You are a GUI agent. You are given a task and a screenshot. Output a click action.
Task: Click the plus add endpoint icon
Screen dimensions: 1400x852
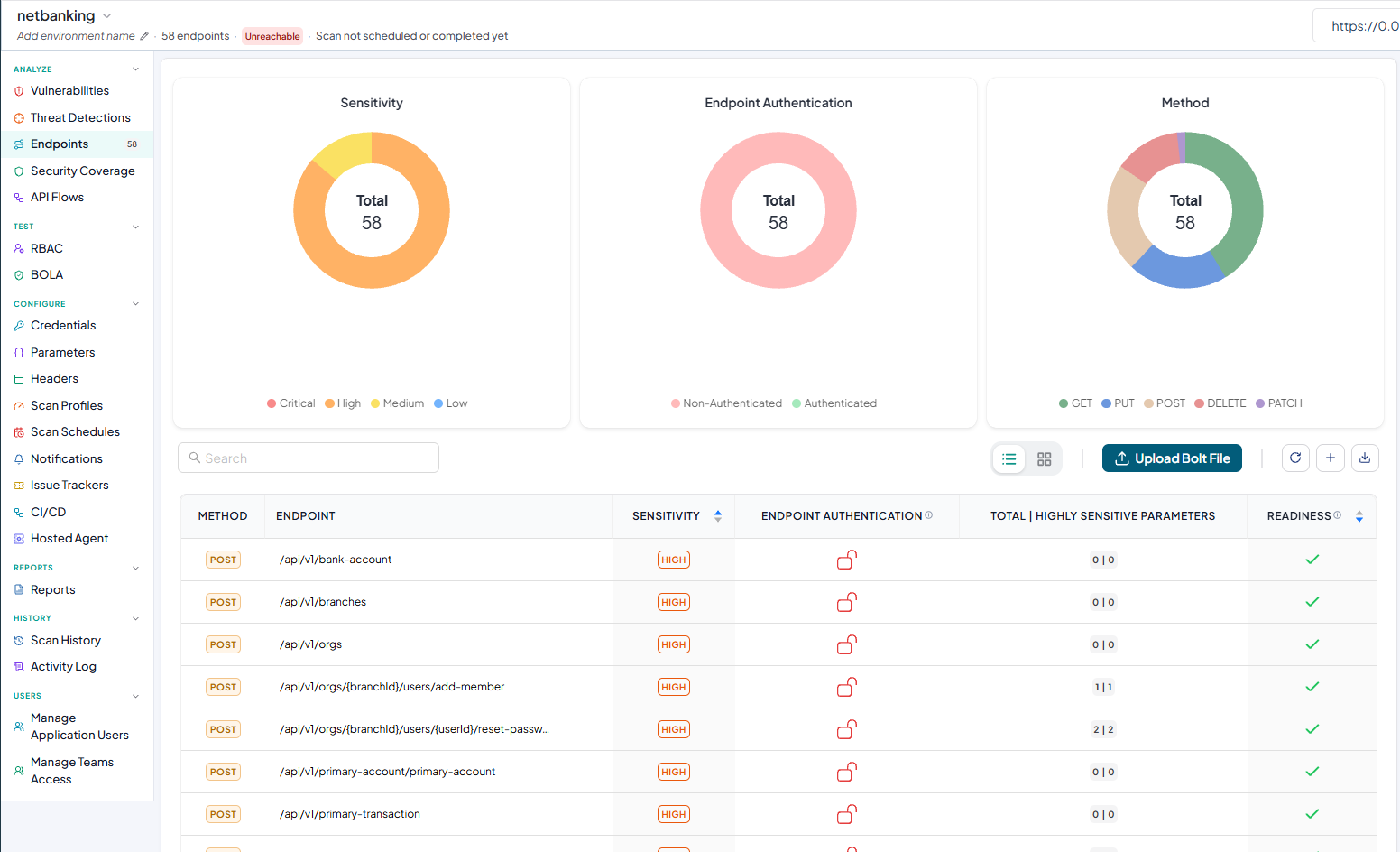[1331, 458]
